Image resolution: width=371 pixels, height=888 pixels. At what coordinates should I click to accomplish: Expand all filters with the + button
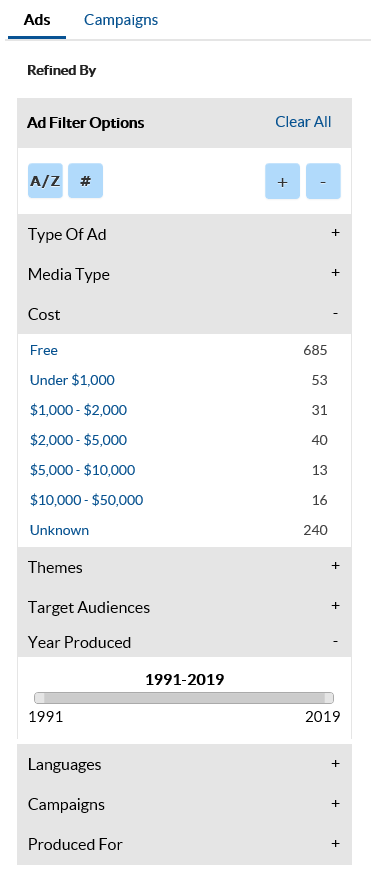[283, 181]
